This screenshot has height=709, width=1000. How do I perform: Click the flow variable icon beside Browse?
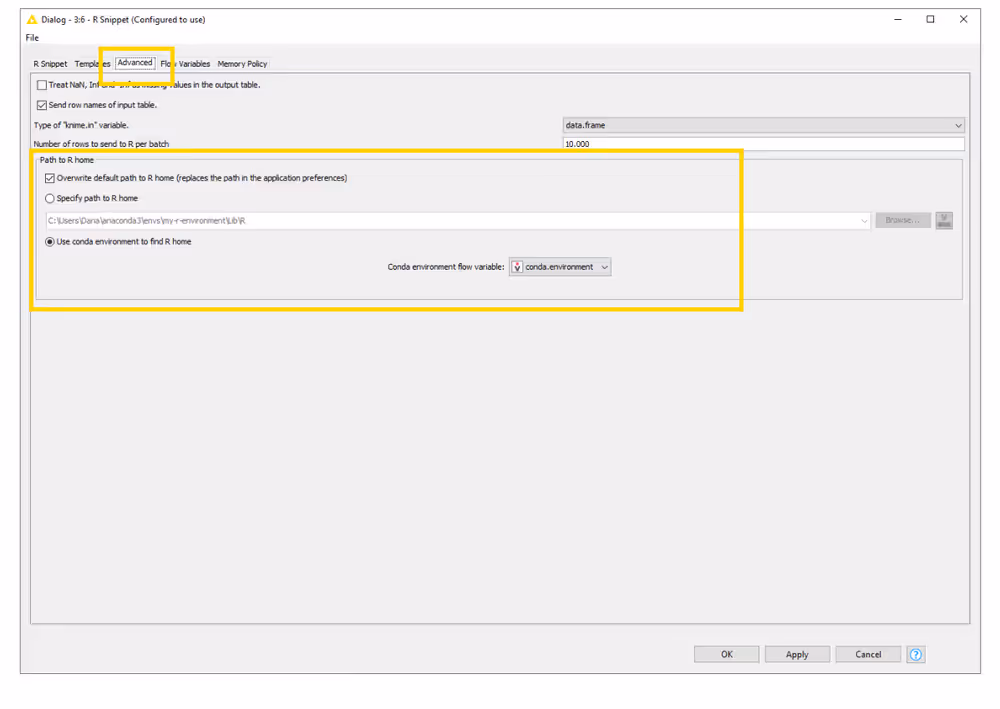point(944,220)
